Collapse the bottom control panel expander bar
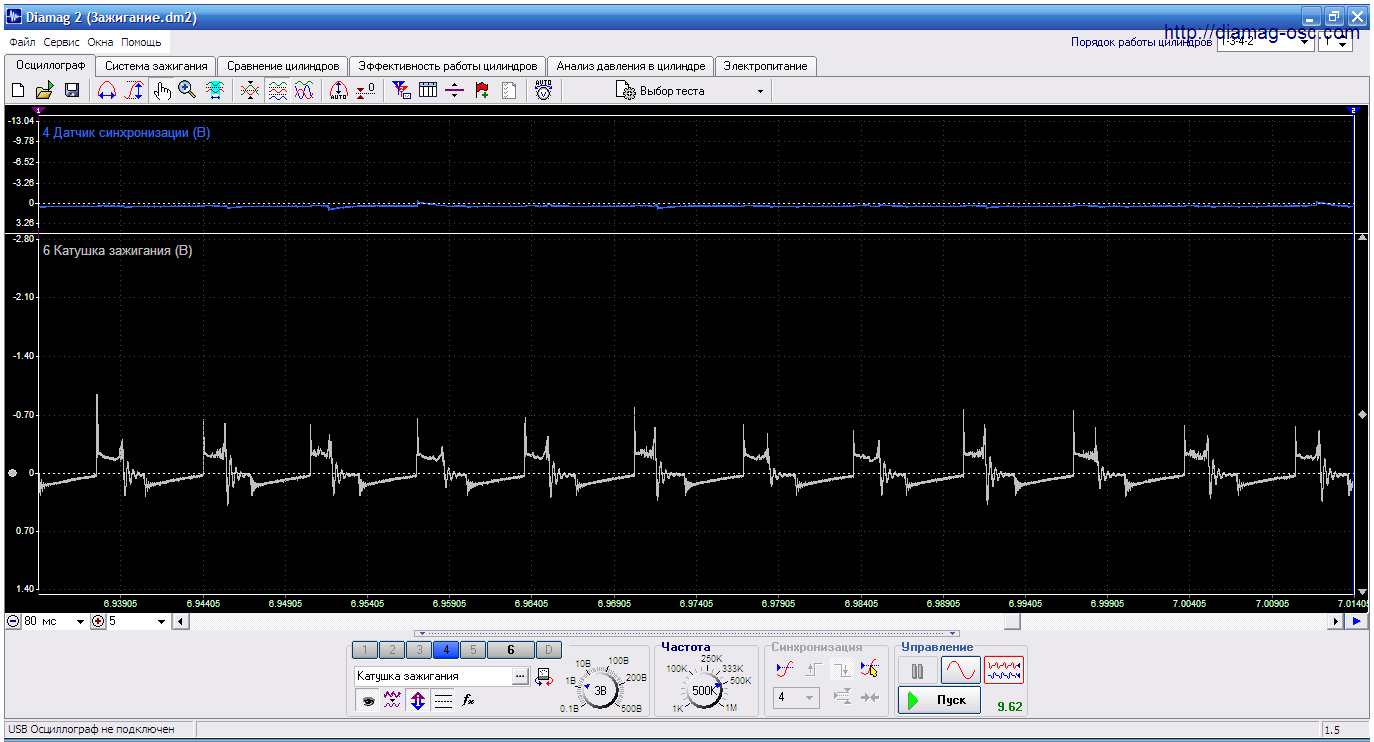 (x=687, y=633)
